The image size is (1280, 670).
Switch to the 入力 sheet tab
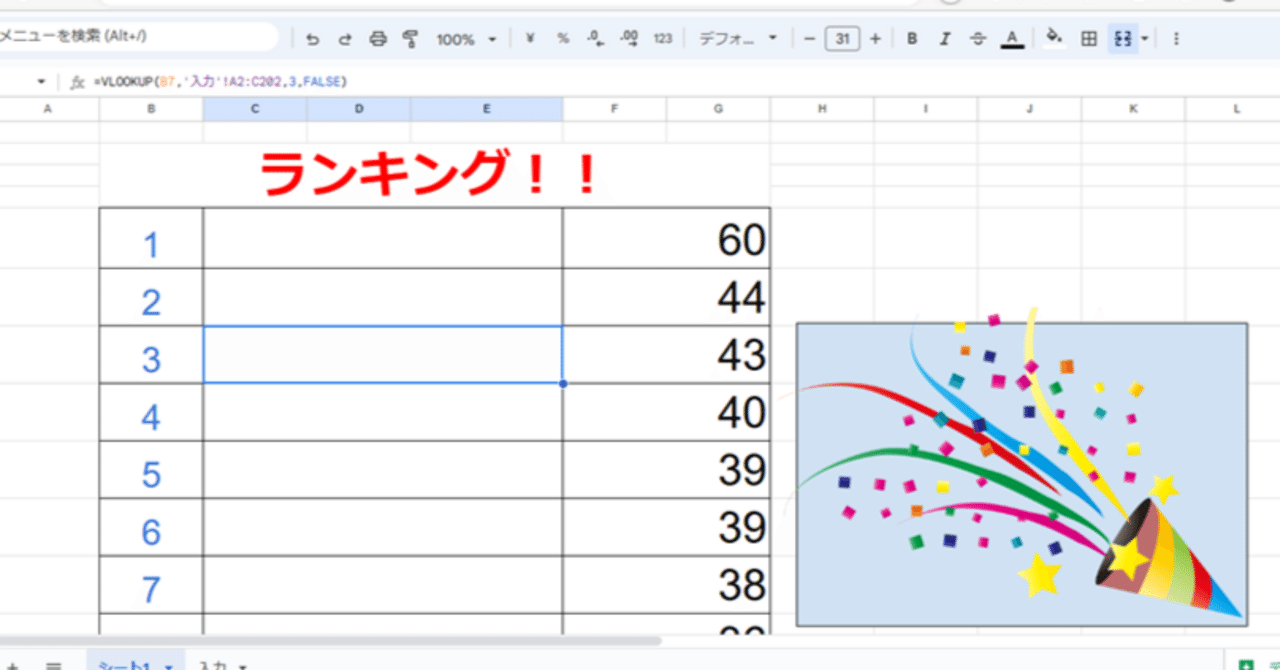(x=222, y=664)
